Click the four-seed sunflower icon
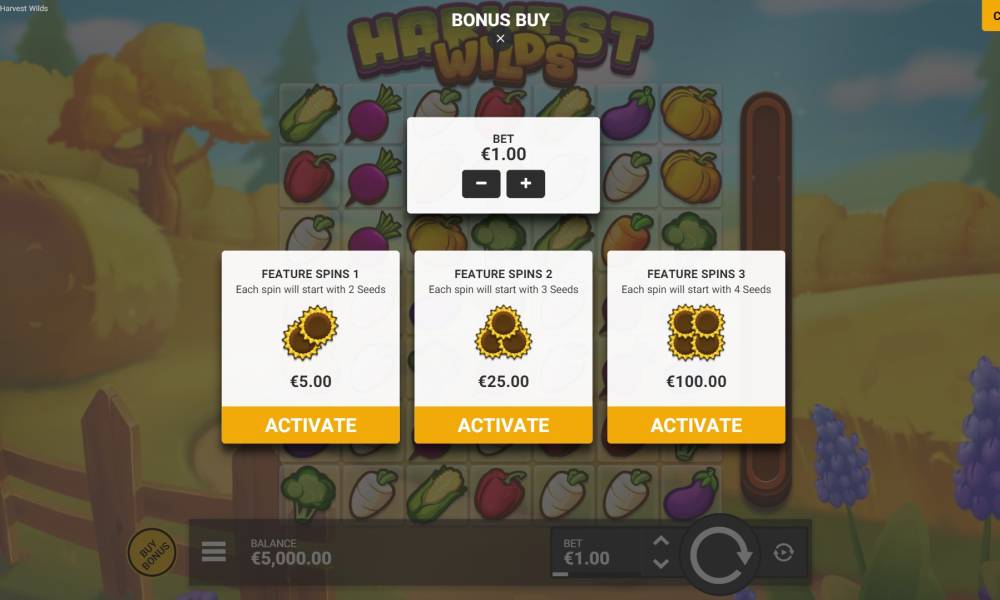This screenshot has width=1000, height=600. click(x=696, y=332)
